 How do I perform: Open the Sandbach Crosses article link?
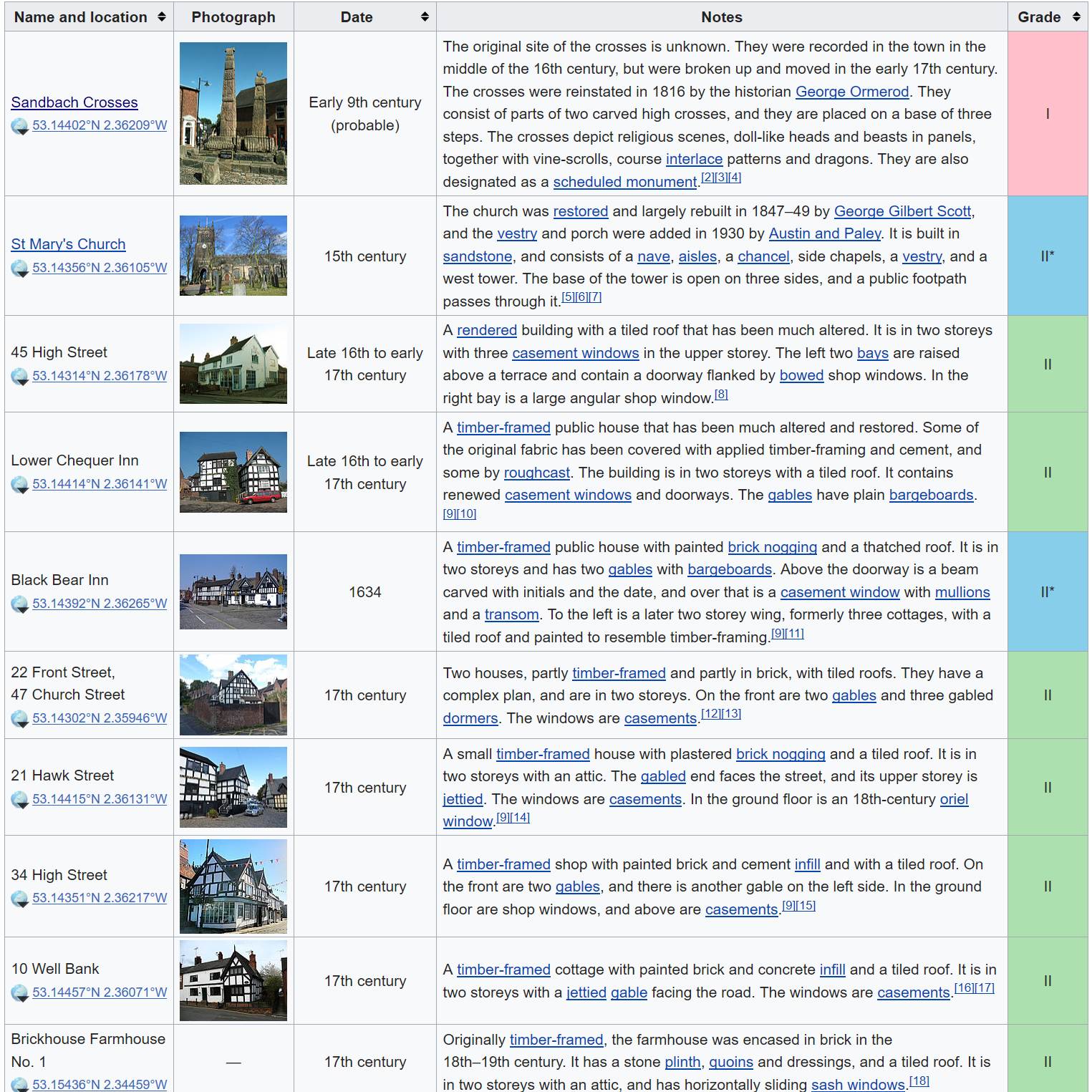point(74,102)
